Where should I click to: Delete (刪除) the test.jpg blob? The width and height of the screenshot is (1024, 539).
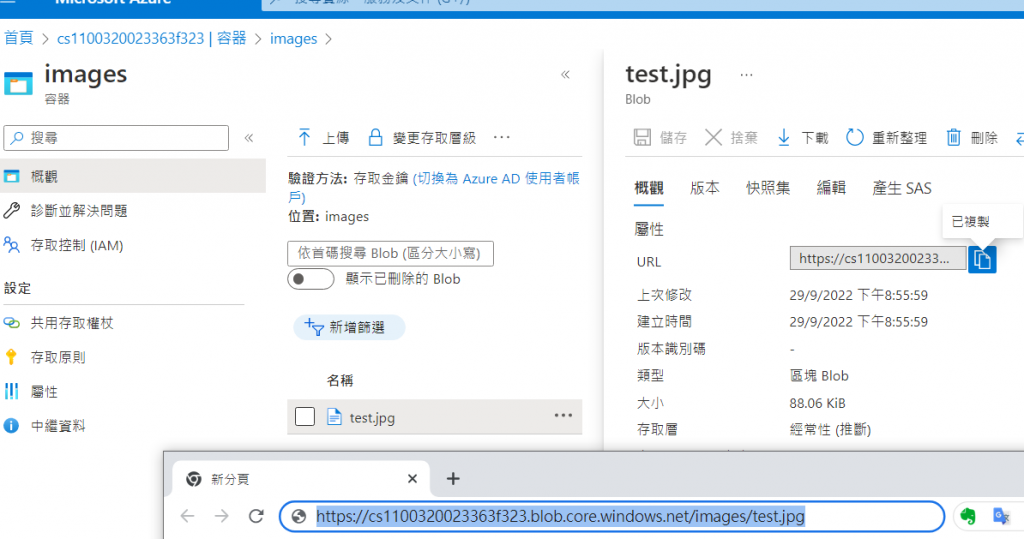pos(972,138)
